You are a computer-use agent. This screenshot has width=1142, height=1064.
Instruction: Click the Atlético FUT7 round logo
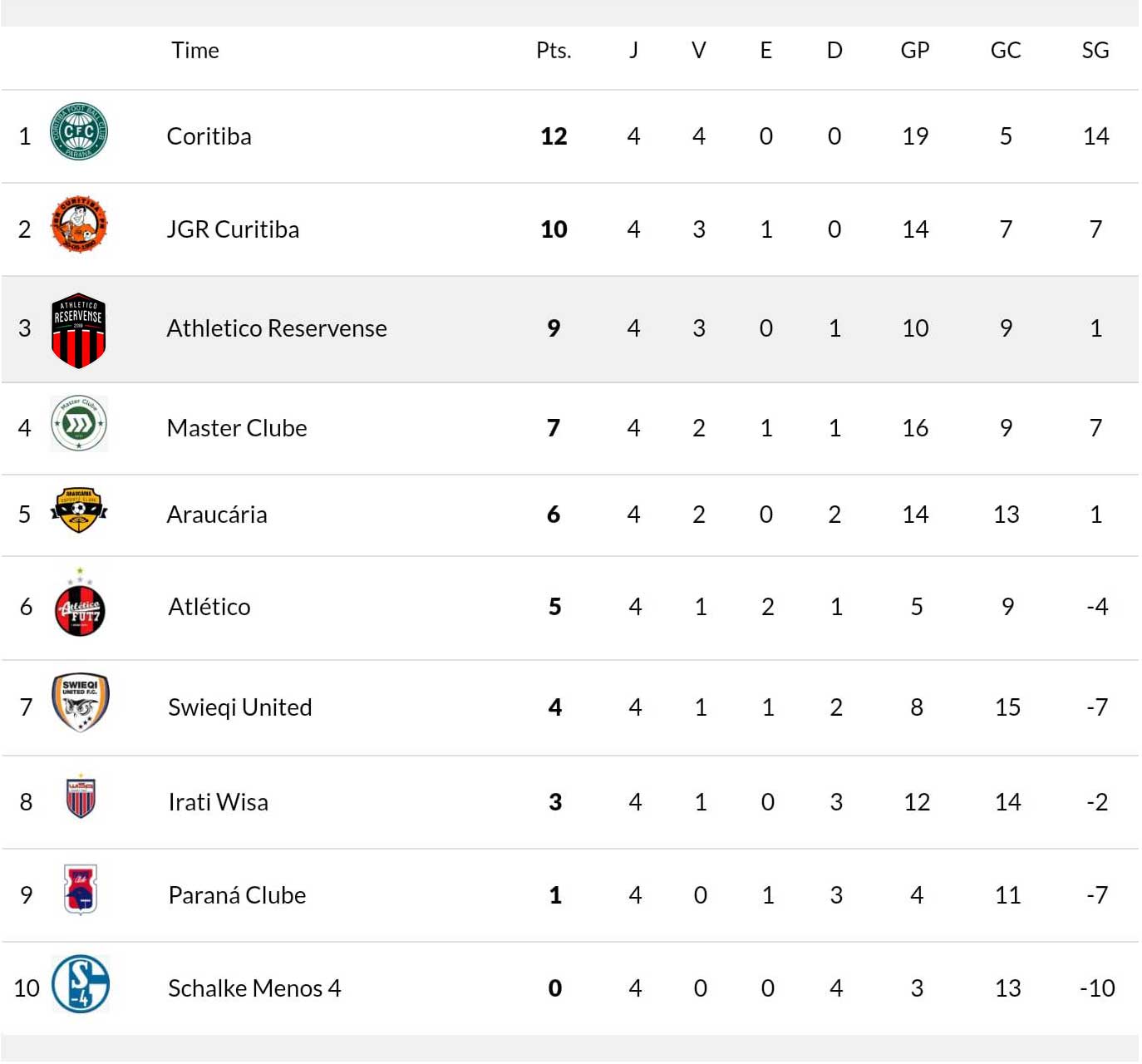pyautogui.click(x=80, y=603)
